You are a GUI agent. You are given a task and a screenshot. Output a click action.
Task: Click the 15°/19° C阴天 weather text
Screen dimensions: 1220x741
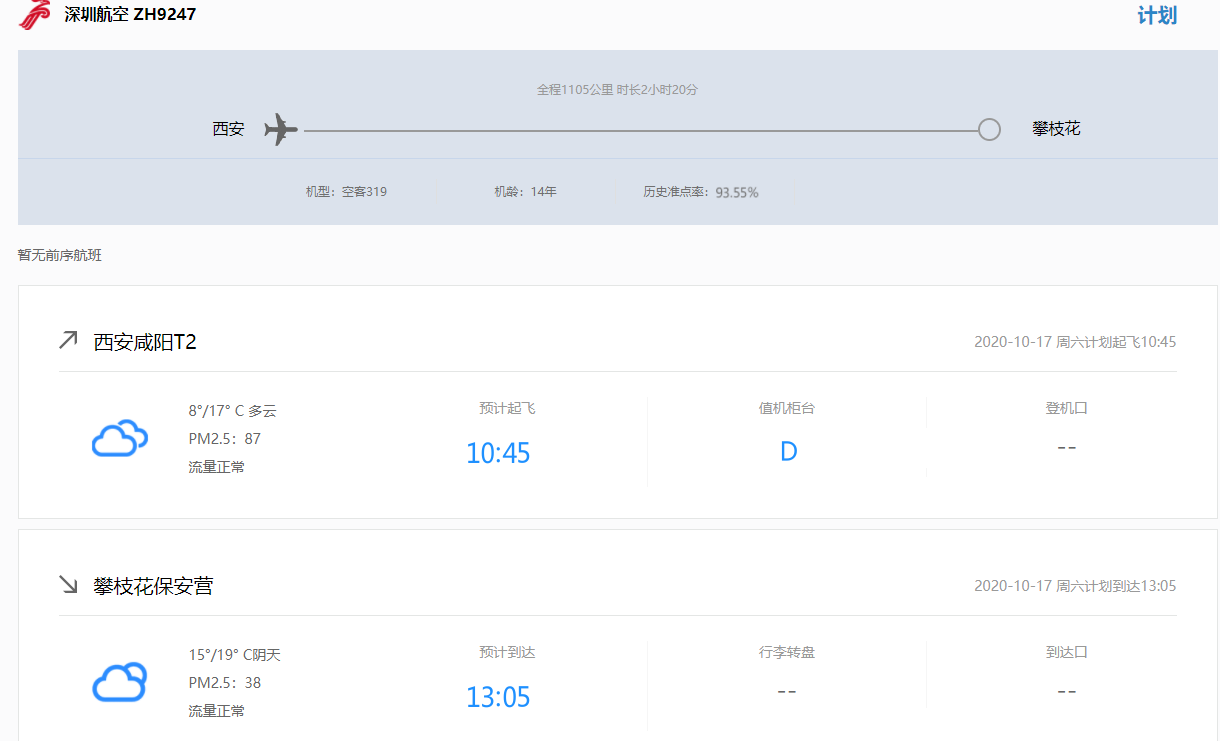click(235, 655)
